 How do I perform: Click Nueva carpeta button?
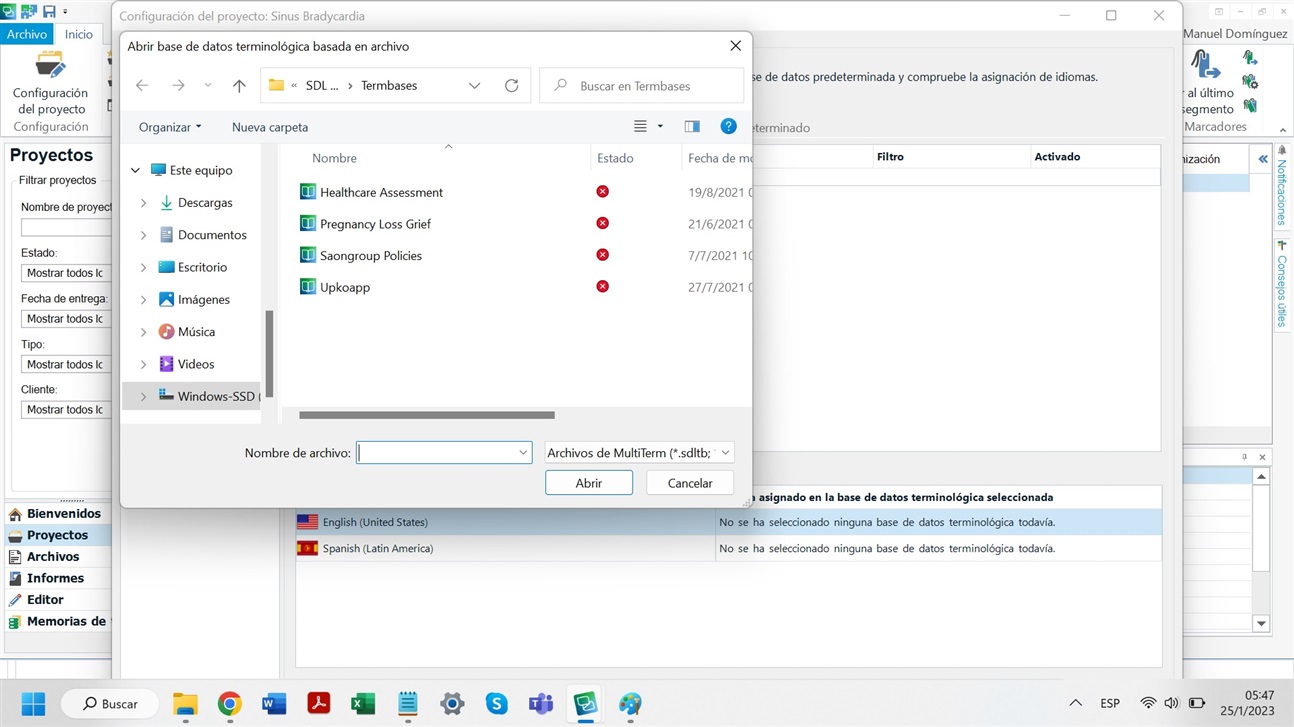[270, 127]
